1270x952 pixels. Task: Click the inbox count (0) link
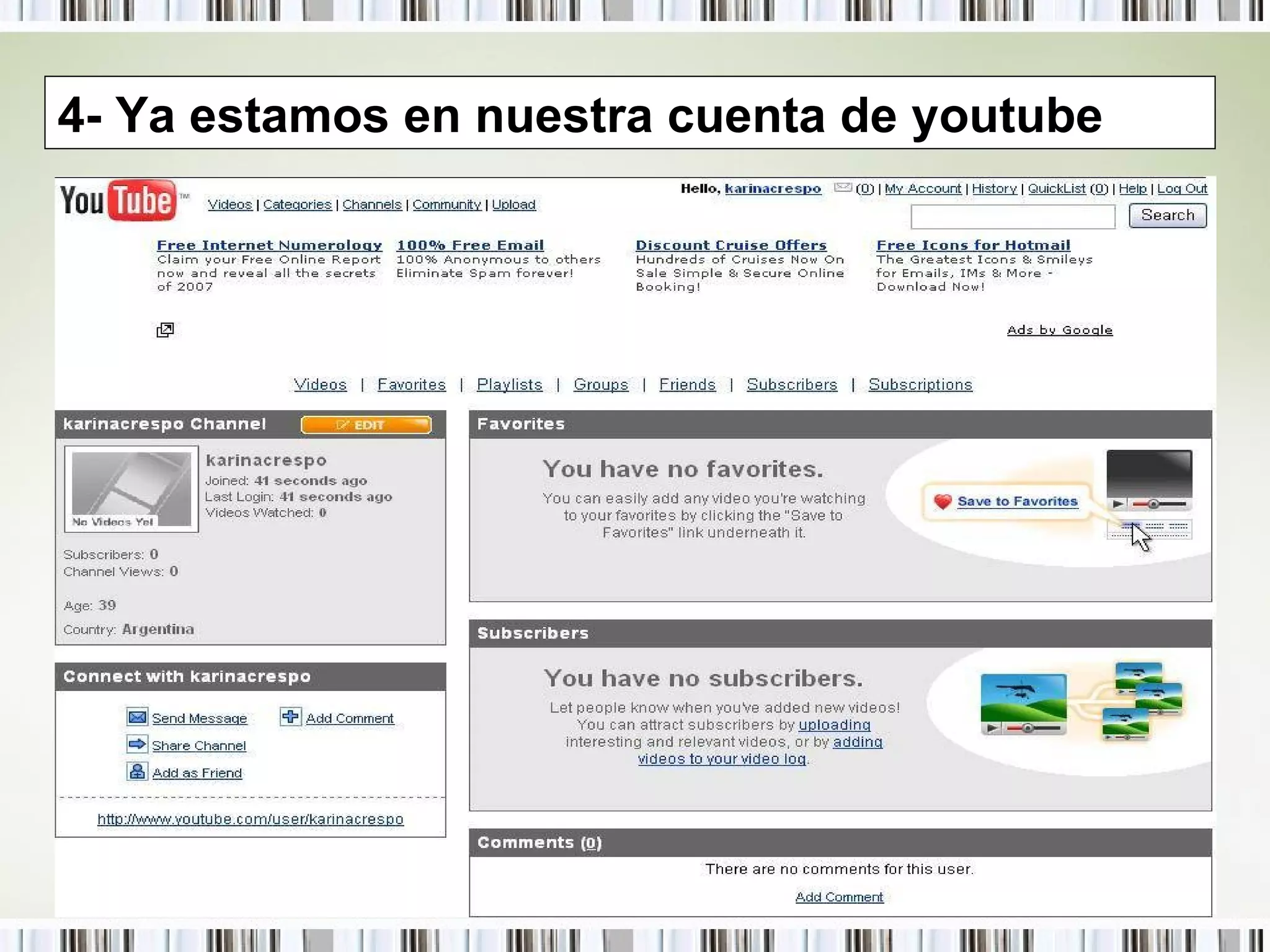tap(864, 188)
